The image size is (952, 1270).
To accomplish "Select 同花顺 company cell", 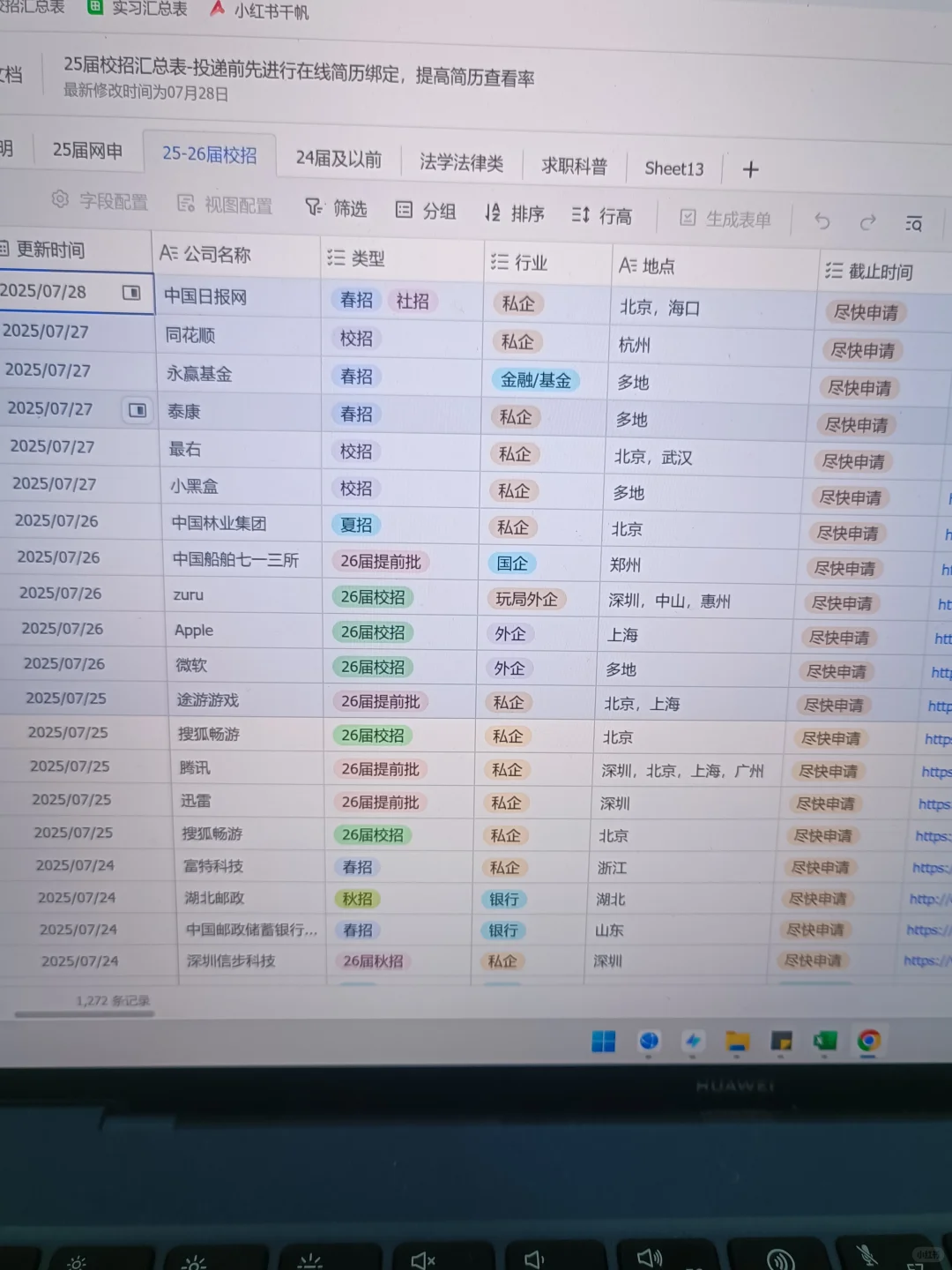I will (x=239, y=336).
